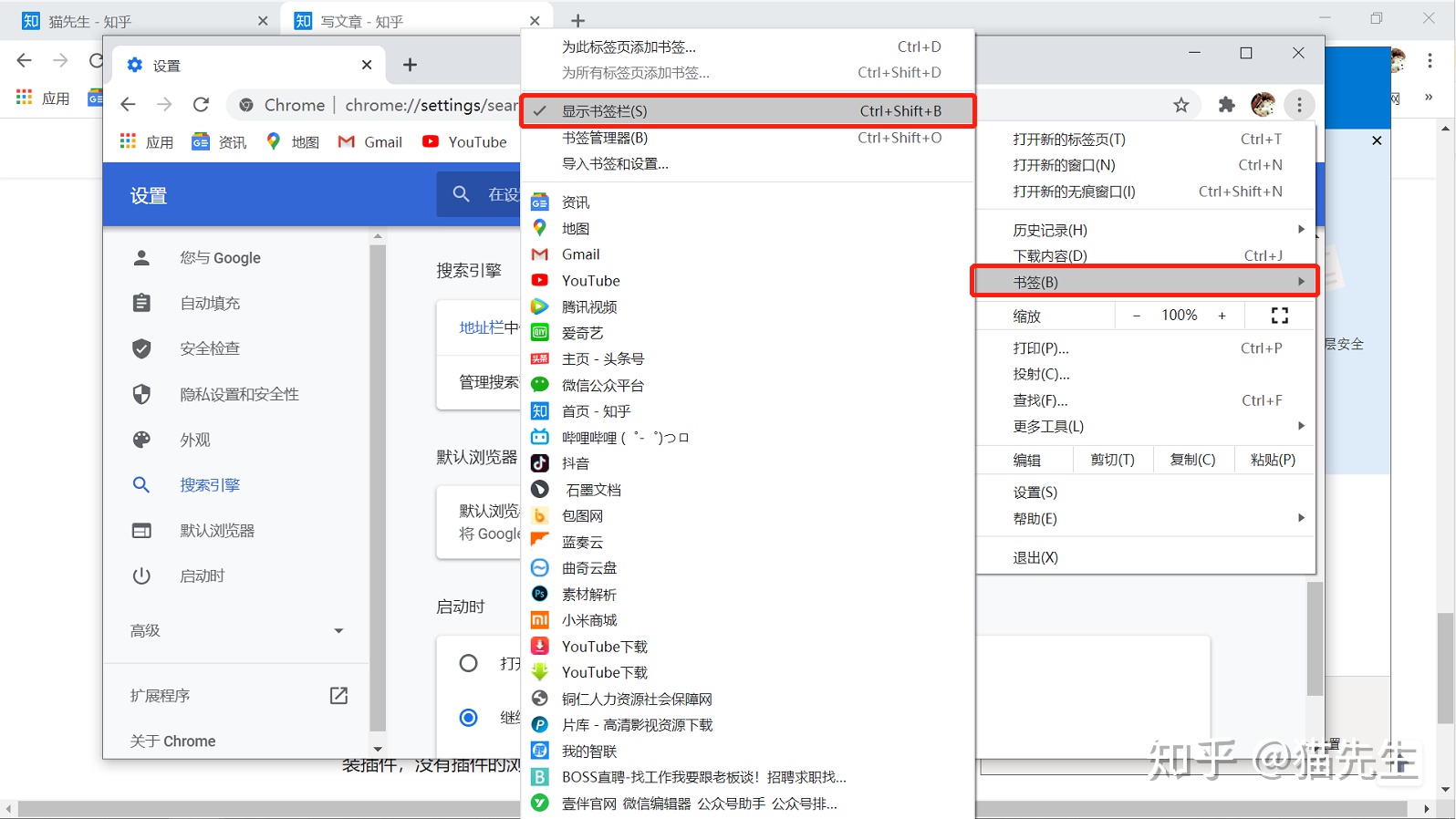Screen dimensions: 1456x819
Task: Choose 导入书签和设置...
Action: 747,164
